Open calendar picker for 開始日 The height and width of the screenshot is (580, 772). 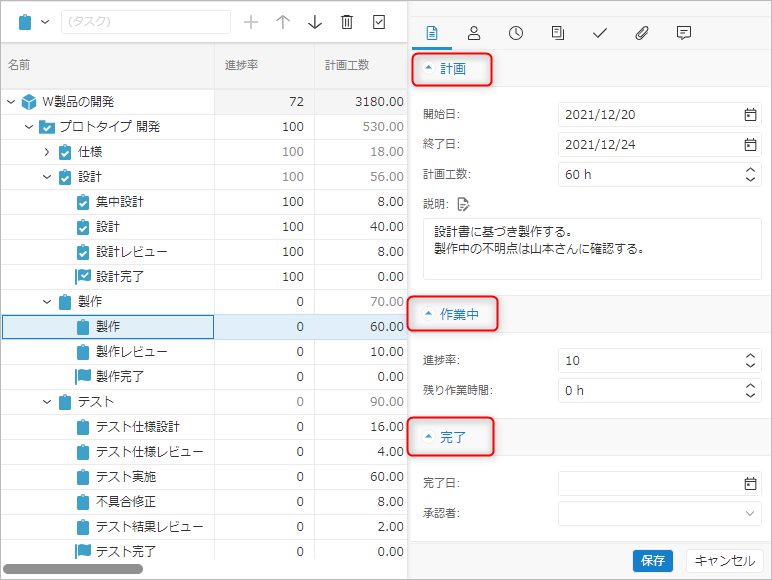pyautogui.click(x=750, y=115)
